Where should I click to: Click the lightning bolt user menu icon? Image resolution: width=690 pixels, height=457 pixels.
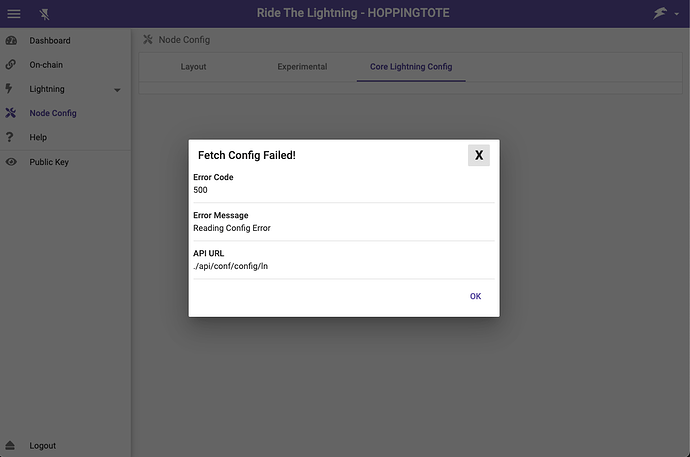point(660,13)
